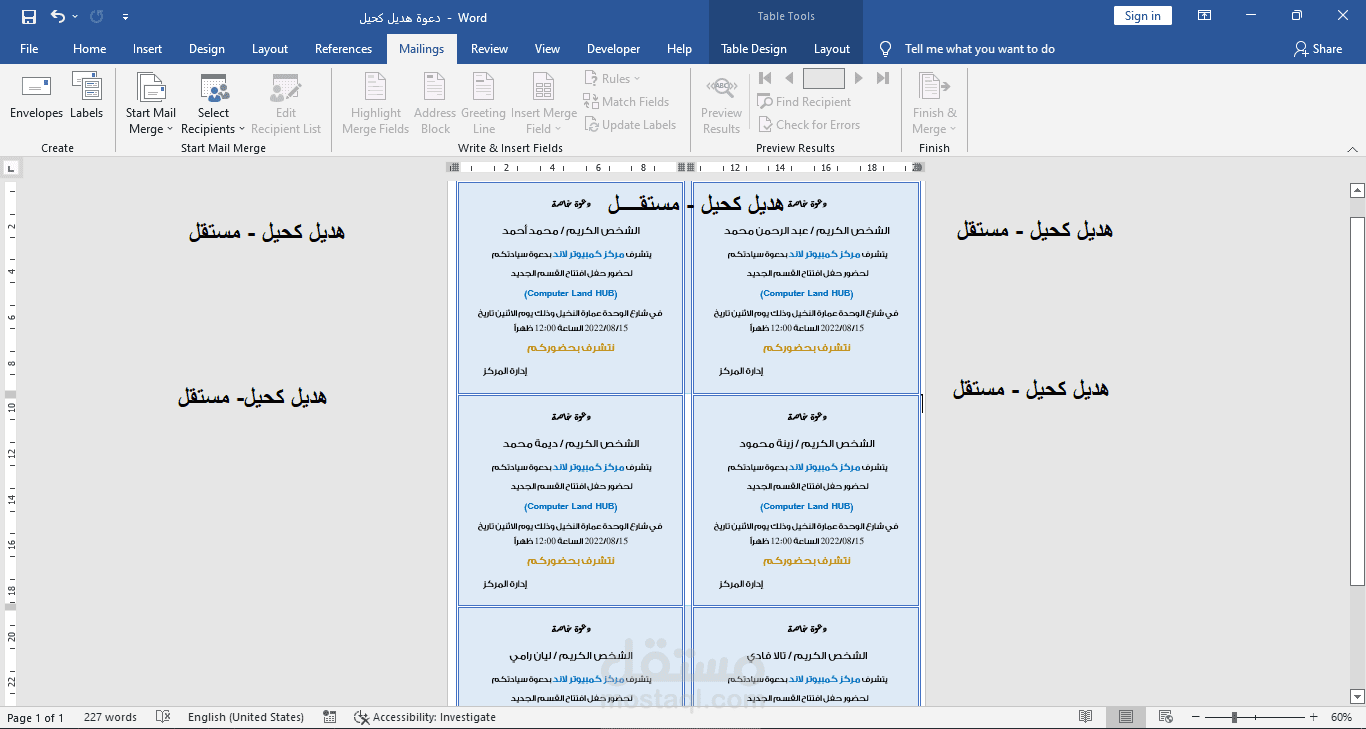This screenshot has width=1366, height=729.
Task: Switch to Read Mode view
Action: pos(1086,717)
